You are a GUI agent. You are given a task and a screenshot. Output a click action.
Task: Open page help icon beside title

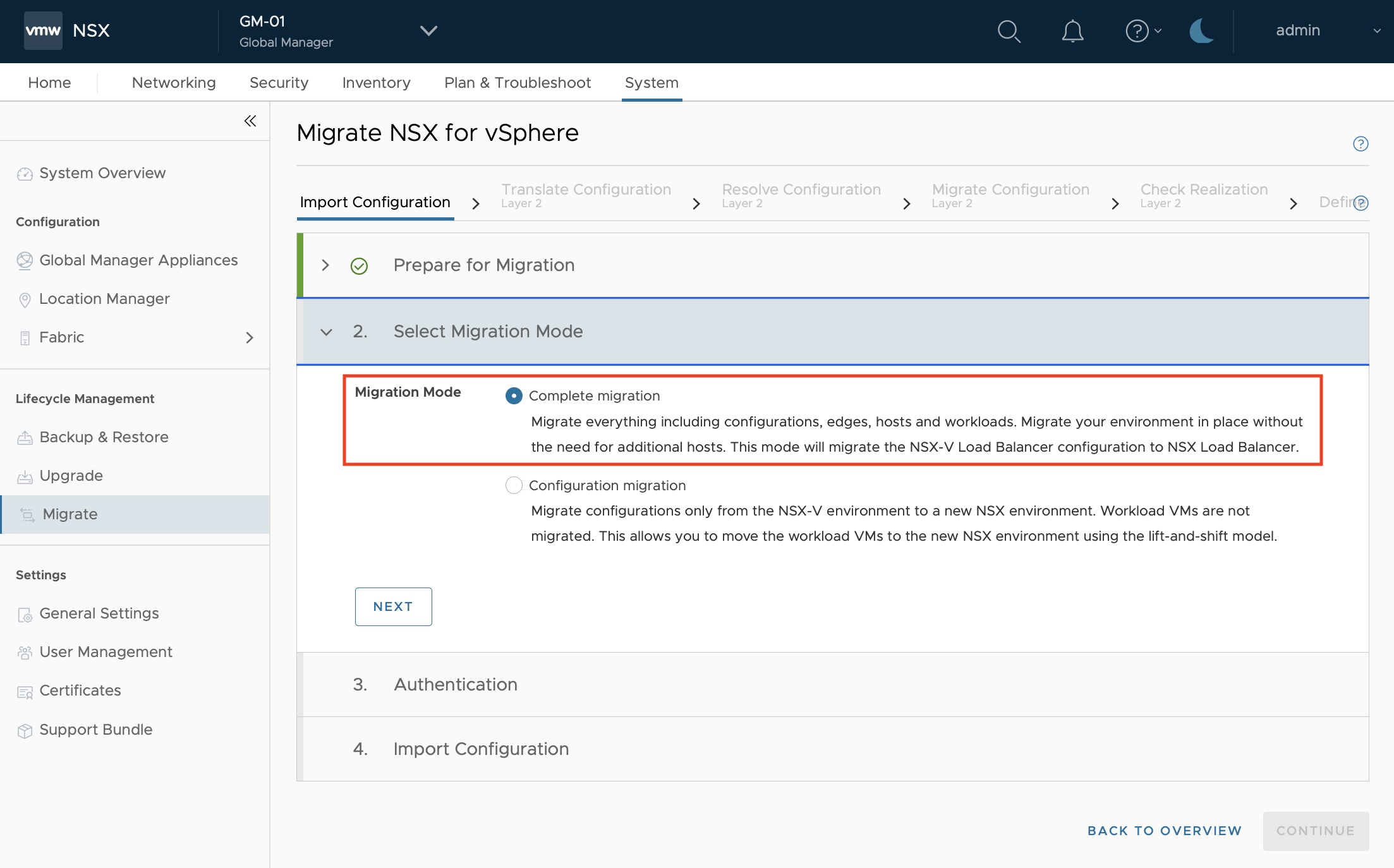tap(1361, 144)
